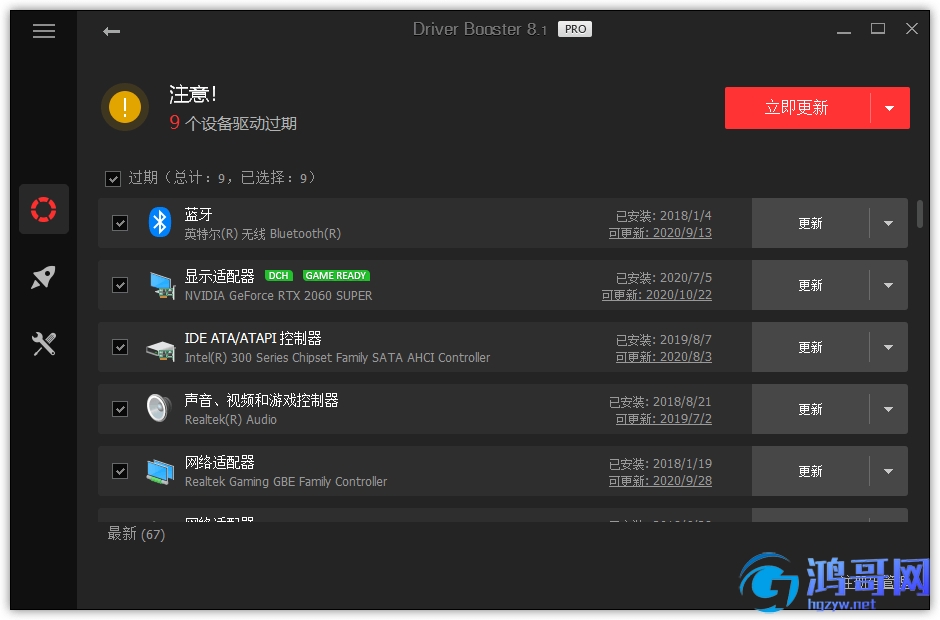Uncheck the 显示适配器 driver checkbox
This screenshot has width=940, height=620.
point(120,285)
